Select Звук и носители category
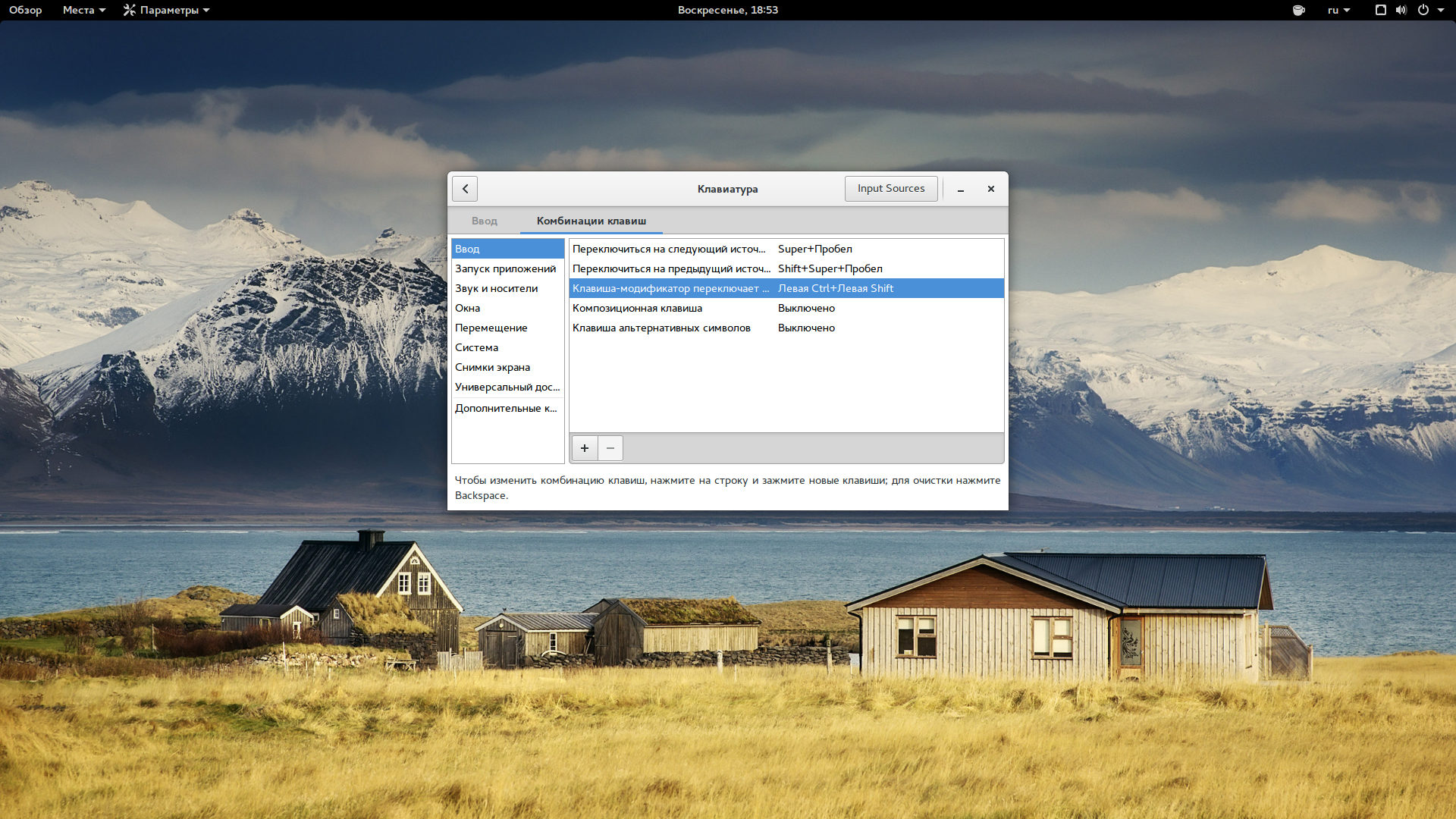 [508, 288]
